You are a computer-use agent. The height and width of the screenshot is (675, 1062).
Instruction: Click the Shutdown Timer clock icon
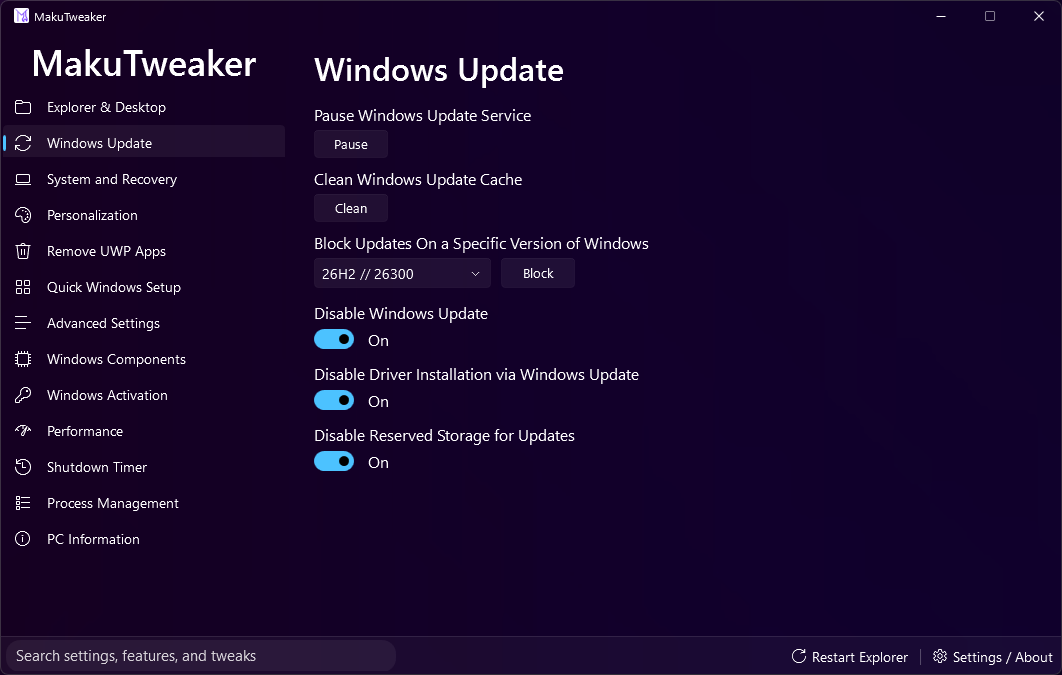23,467
